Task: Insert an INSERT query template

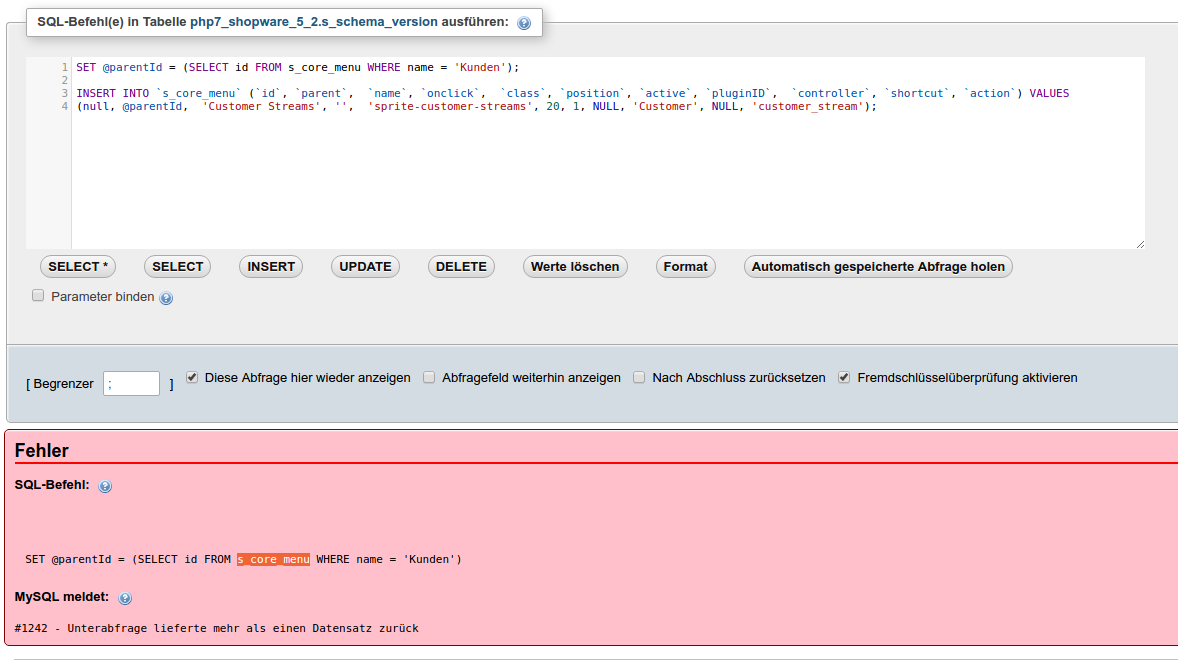Action: pos(271,267)
